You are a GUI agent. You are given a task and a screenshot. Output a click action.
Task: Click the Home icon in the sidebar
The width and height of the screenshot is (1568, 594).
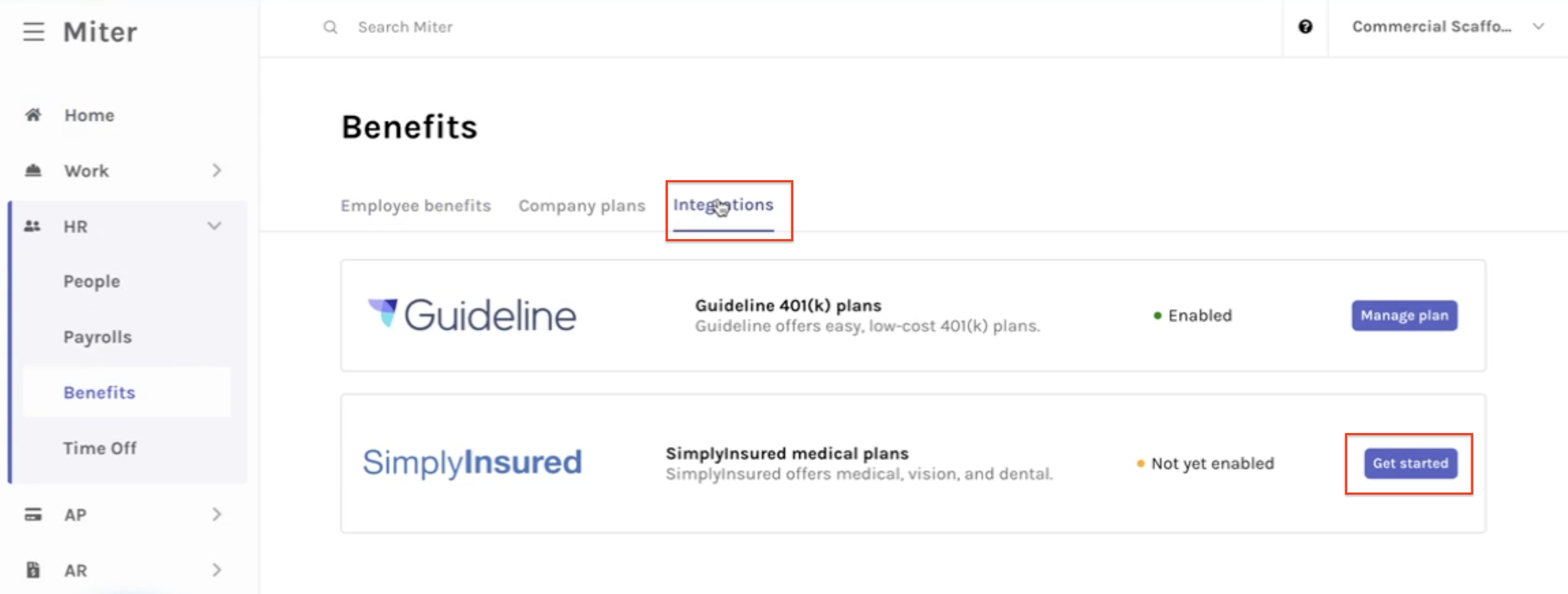coord(33,115)
